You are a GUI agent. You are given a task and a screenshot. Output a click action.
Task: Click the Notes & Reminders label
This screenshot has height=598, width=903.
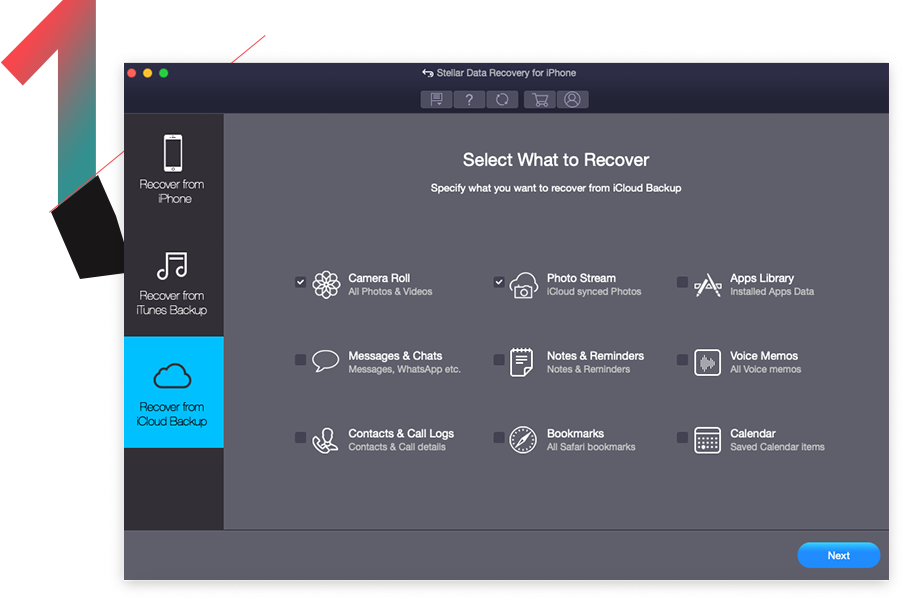point(595,356)
